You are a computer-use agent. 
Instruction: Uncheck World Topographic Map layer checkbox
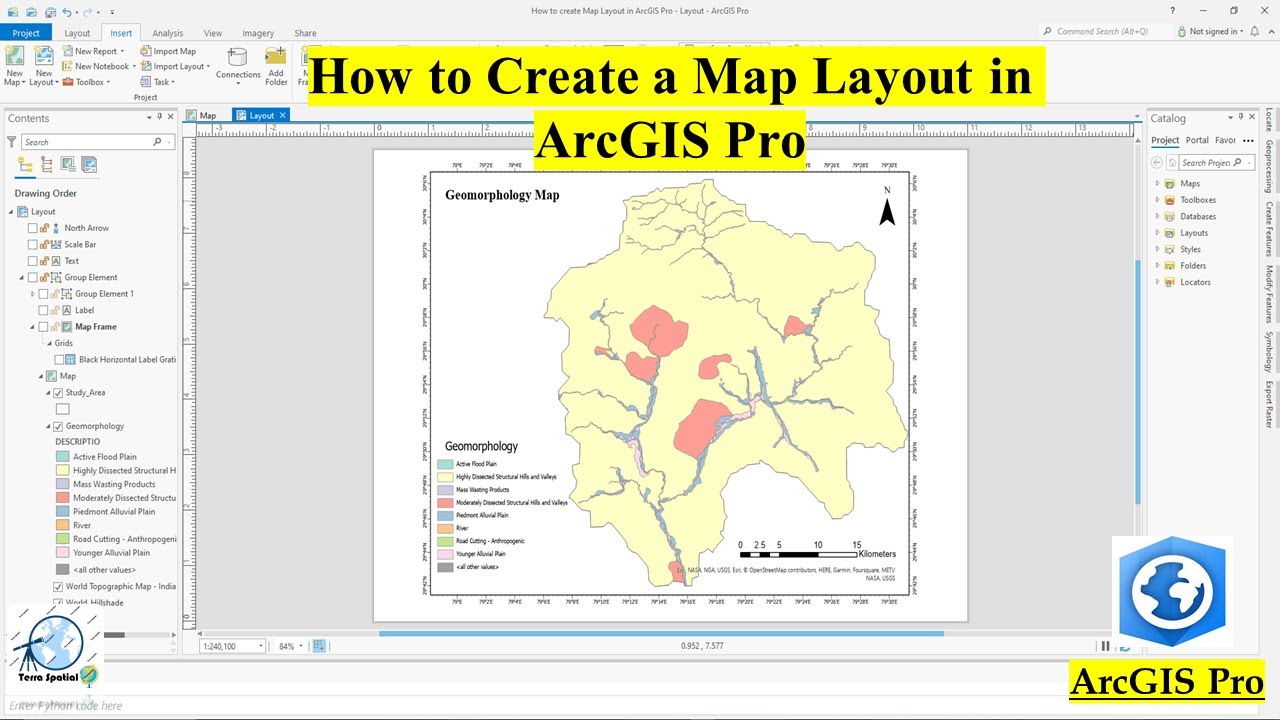pos(58,586)
